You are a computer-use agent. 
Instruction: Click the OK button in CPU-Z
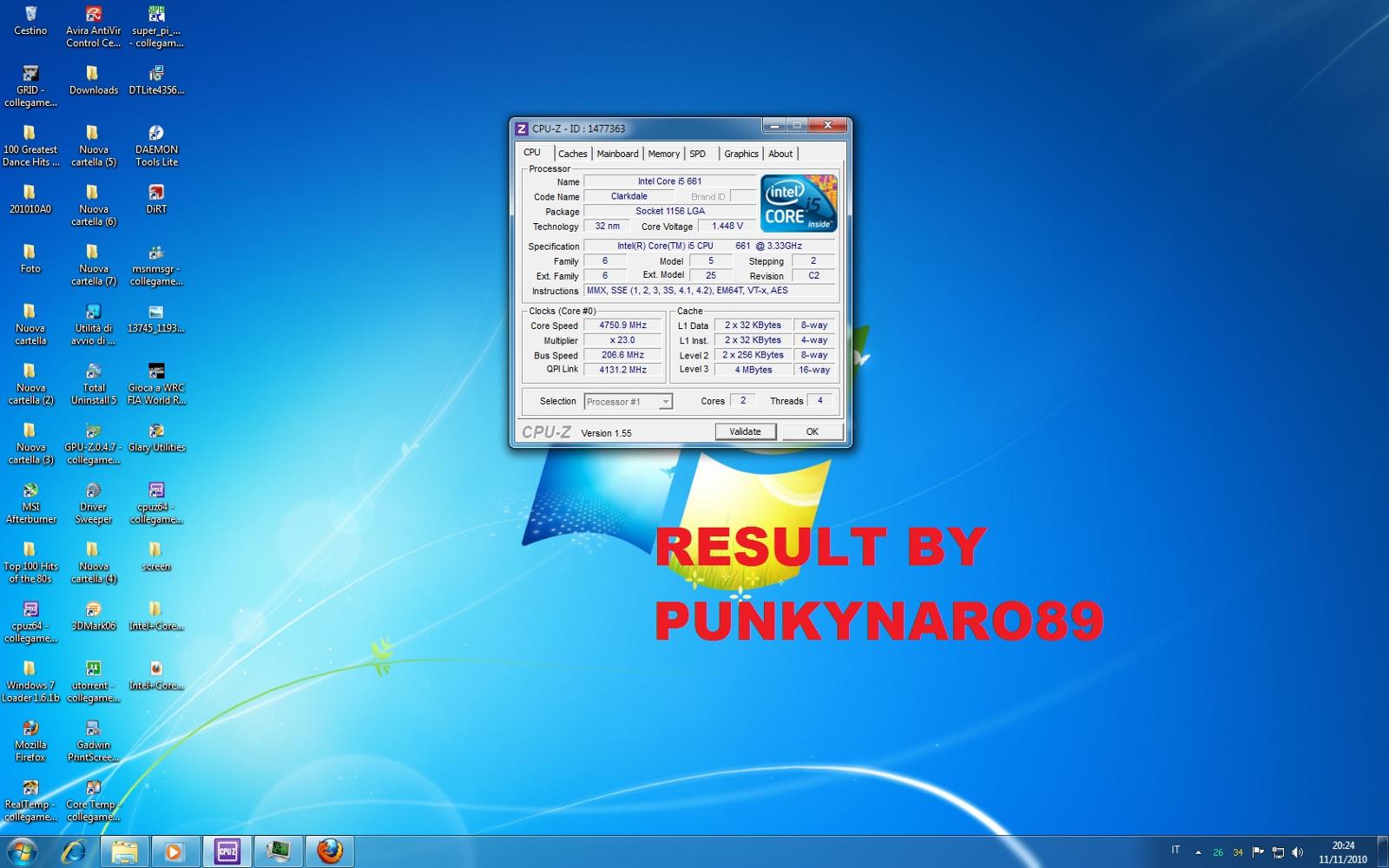click(x=812, y=431)
